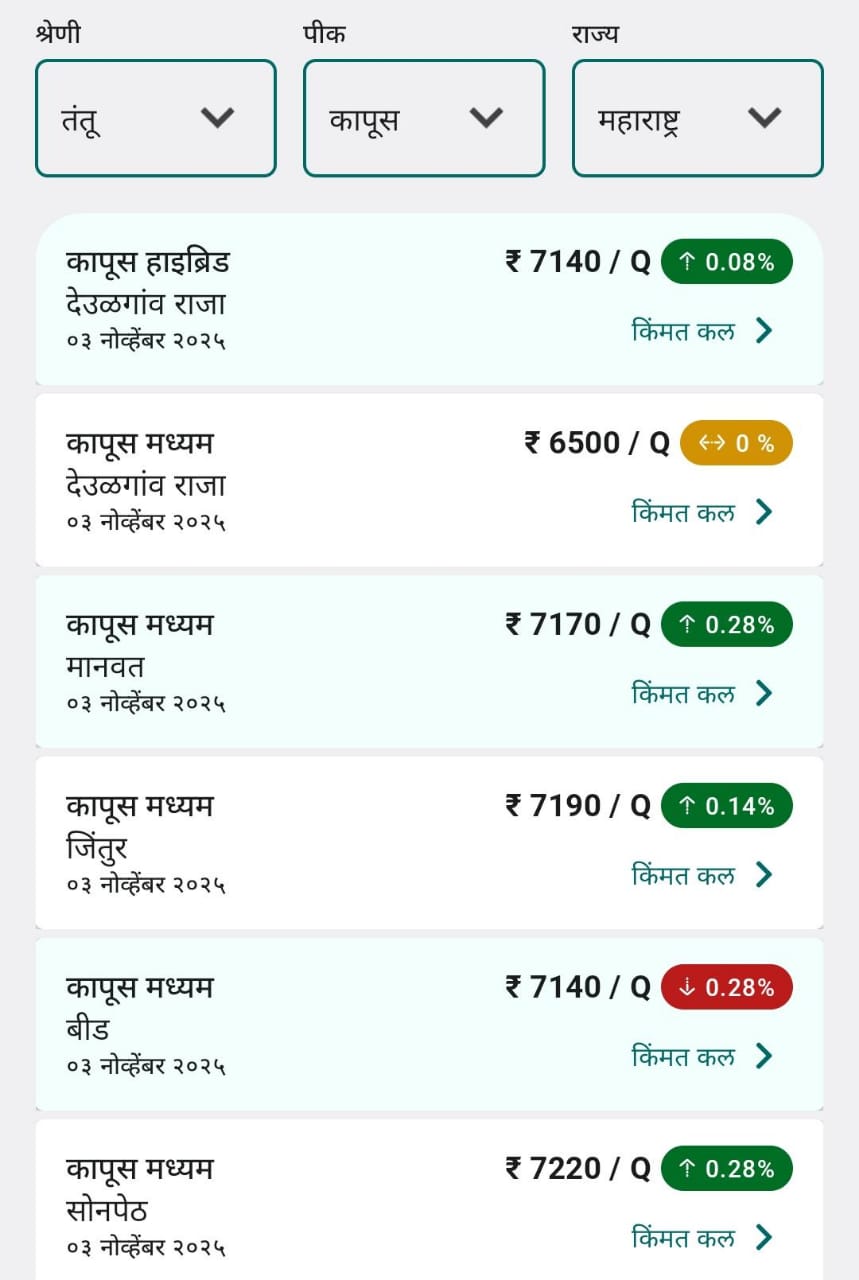This screenshot has height=1280, width=859.
Task: Click the red 0.28% down badge
Action: pos(726,988)
